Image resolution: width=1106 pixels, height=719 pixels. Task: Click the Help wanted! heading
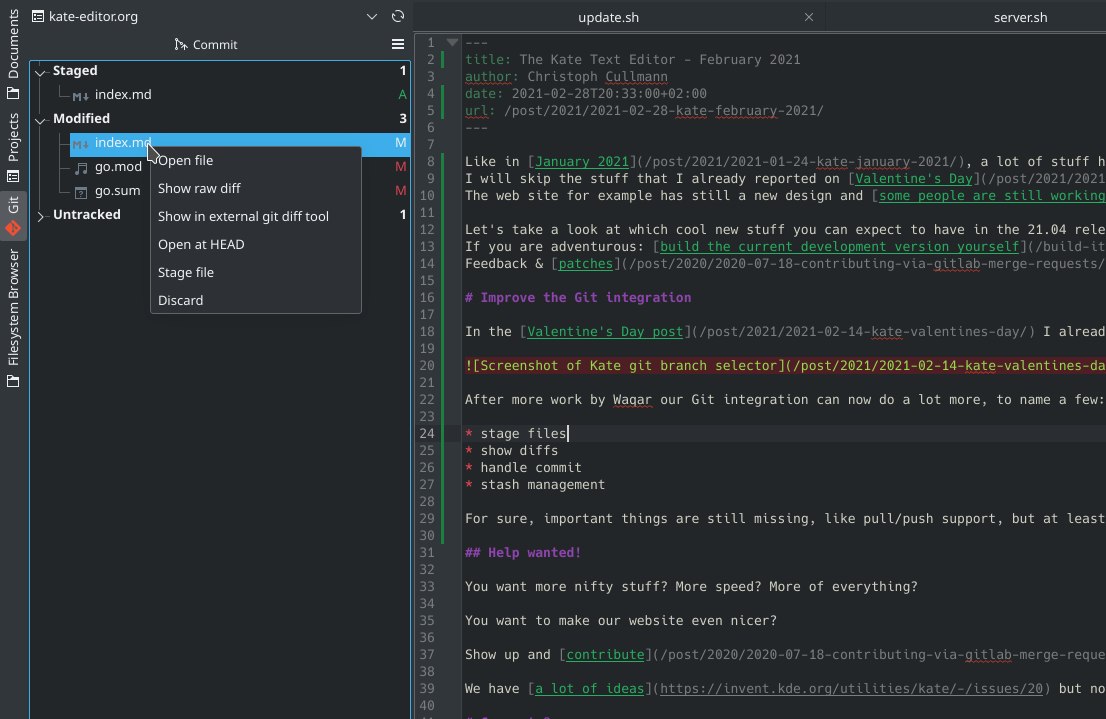point(523,553)
